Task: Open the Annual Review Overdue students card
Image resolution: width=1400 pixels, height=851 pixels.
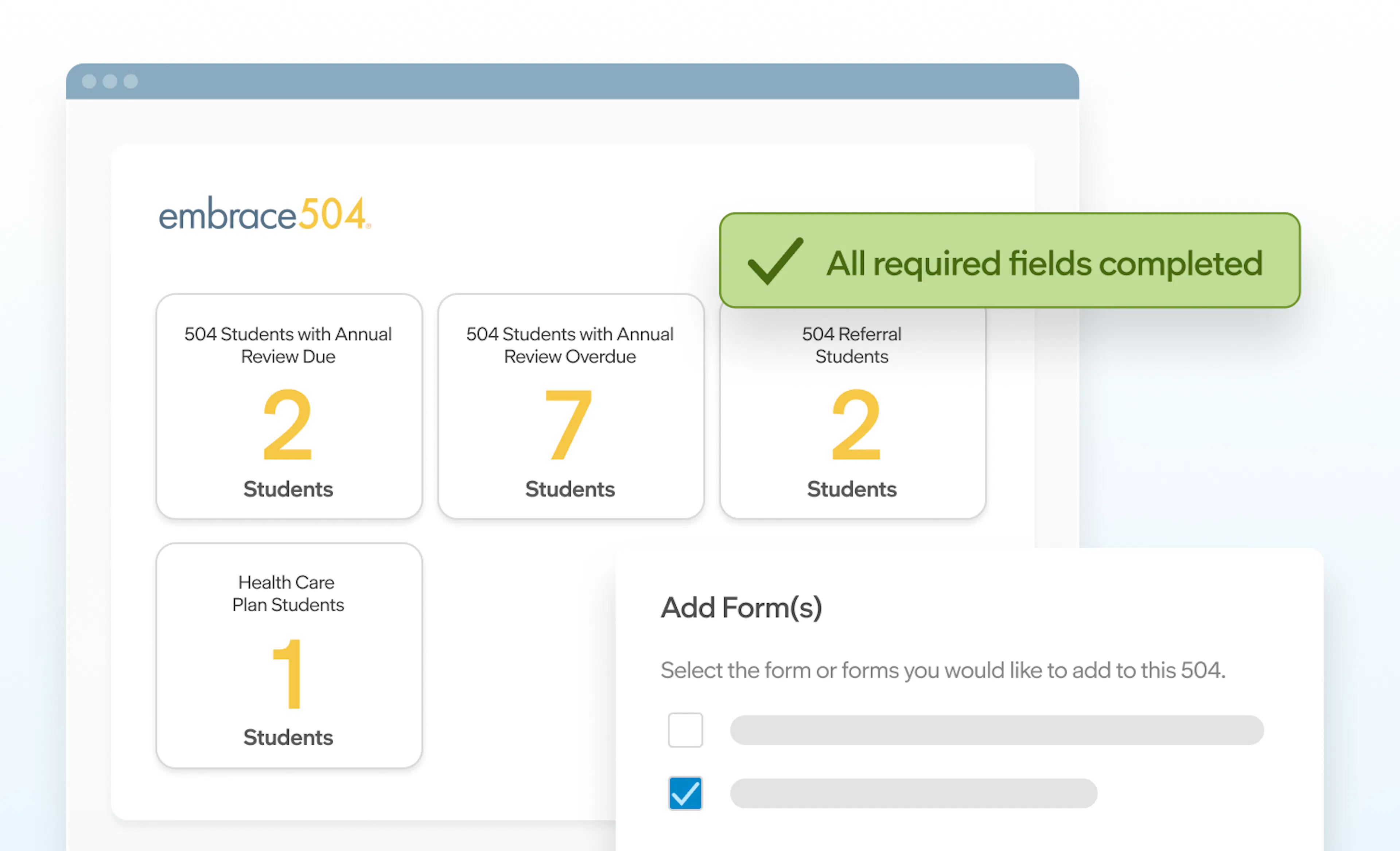Action: [x=571, y=406]
